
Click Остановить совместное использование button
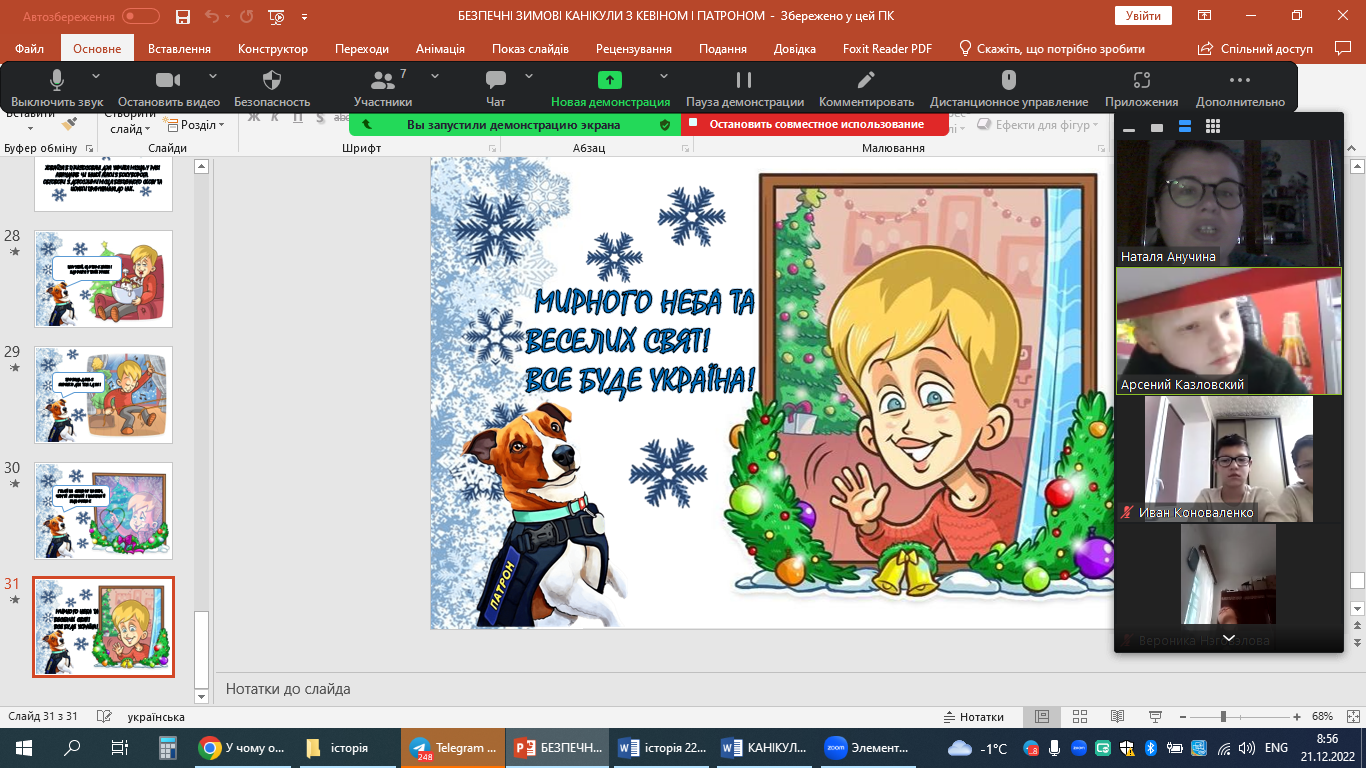(x=815, y=124)
